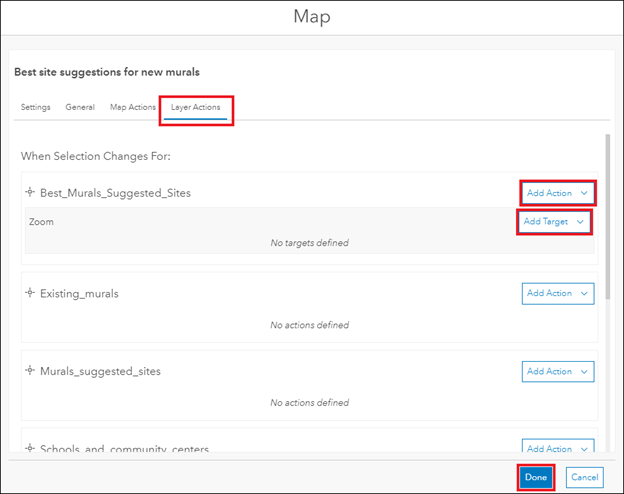
Task: Click 'No targets defined' text
Action: pos(310,243)
